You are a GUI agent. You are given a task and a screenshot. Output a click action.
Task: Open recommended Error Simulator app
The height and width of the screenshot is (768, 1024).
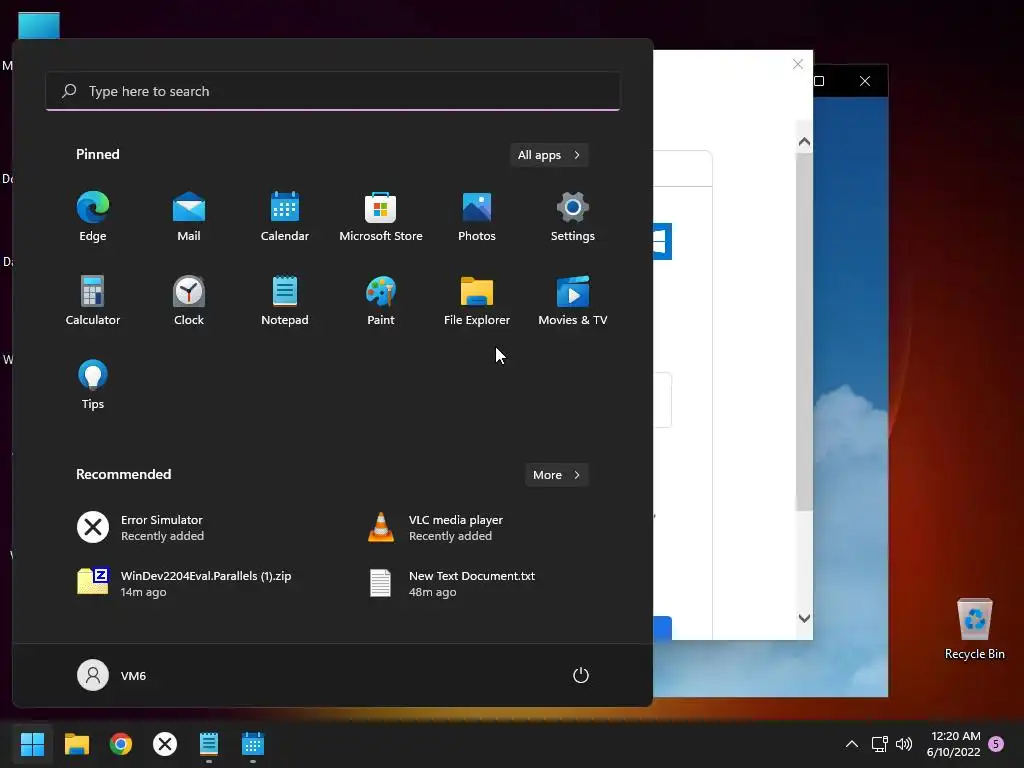click(x=140, y=528)
